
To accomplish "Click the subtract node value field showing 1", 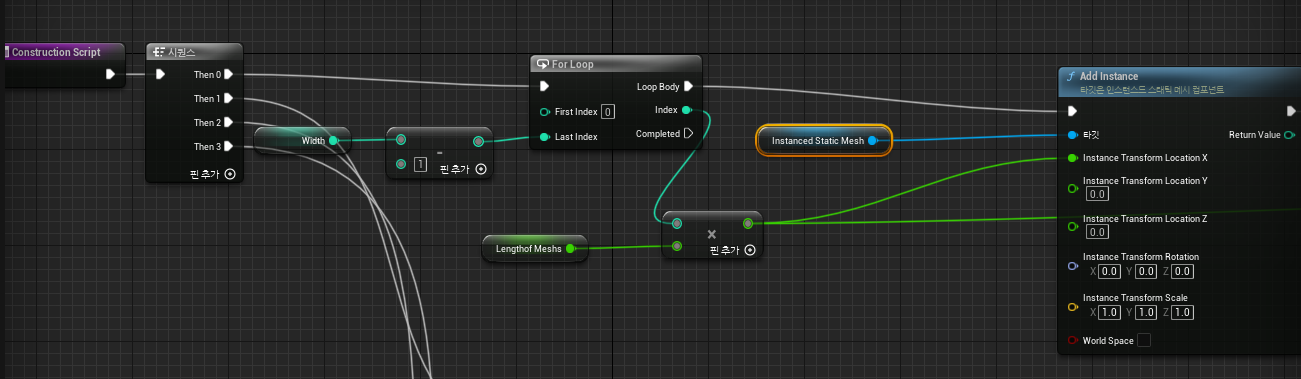I will pyautogui.click(x=420, y=164).
